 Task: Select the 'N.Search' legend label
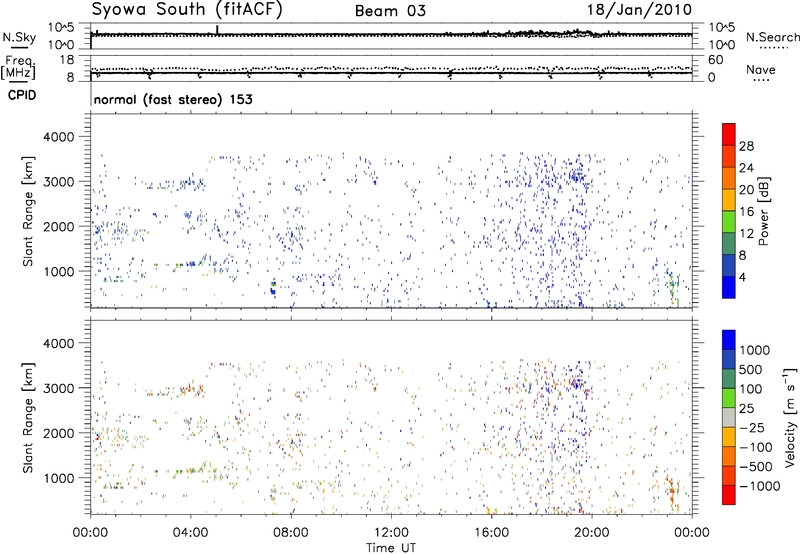pos(772,37)
